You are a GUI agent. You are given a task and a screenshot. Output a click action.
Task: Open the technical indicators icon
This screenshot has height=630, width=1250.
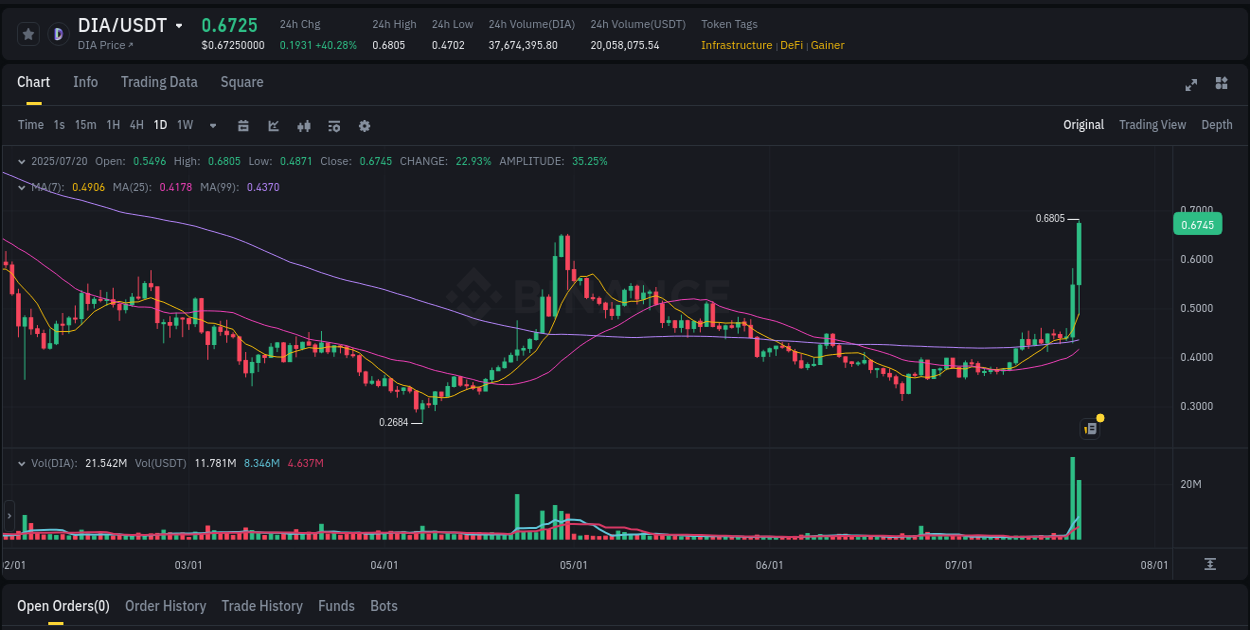274,126
